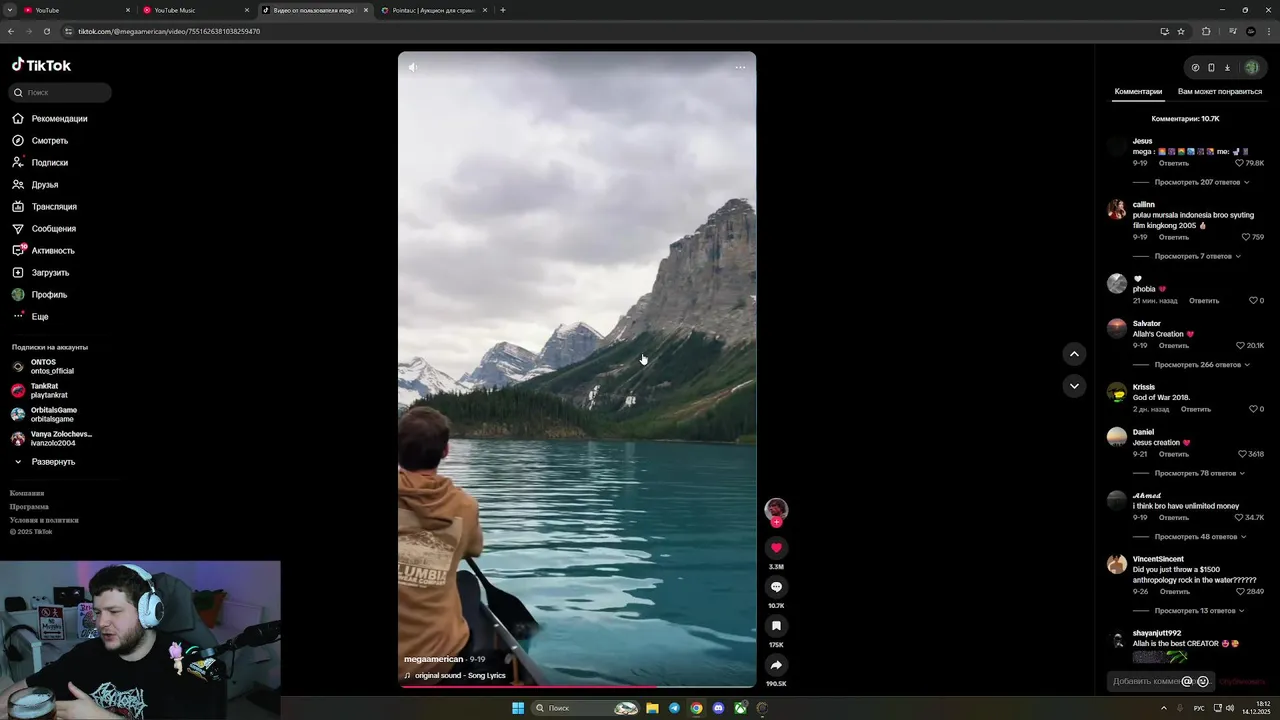The height and width of the screenshot is (720, 1280).
Task: Like Salvator comment with 20.1K heart
Action: (1240, 345)
